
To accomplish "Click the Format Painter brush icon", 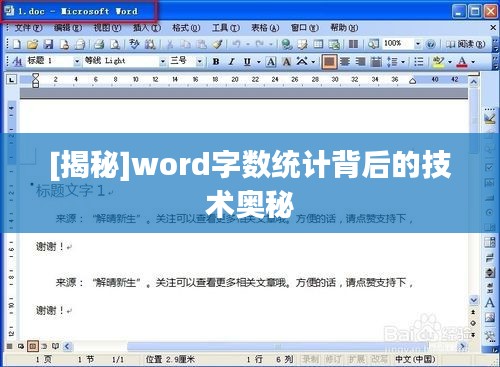I will (x=217, y=44).
